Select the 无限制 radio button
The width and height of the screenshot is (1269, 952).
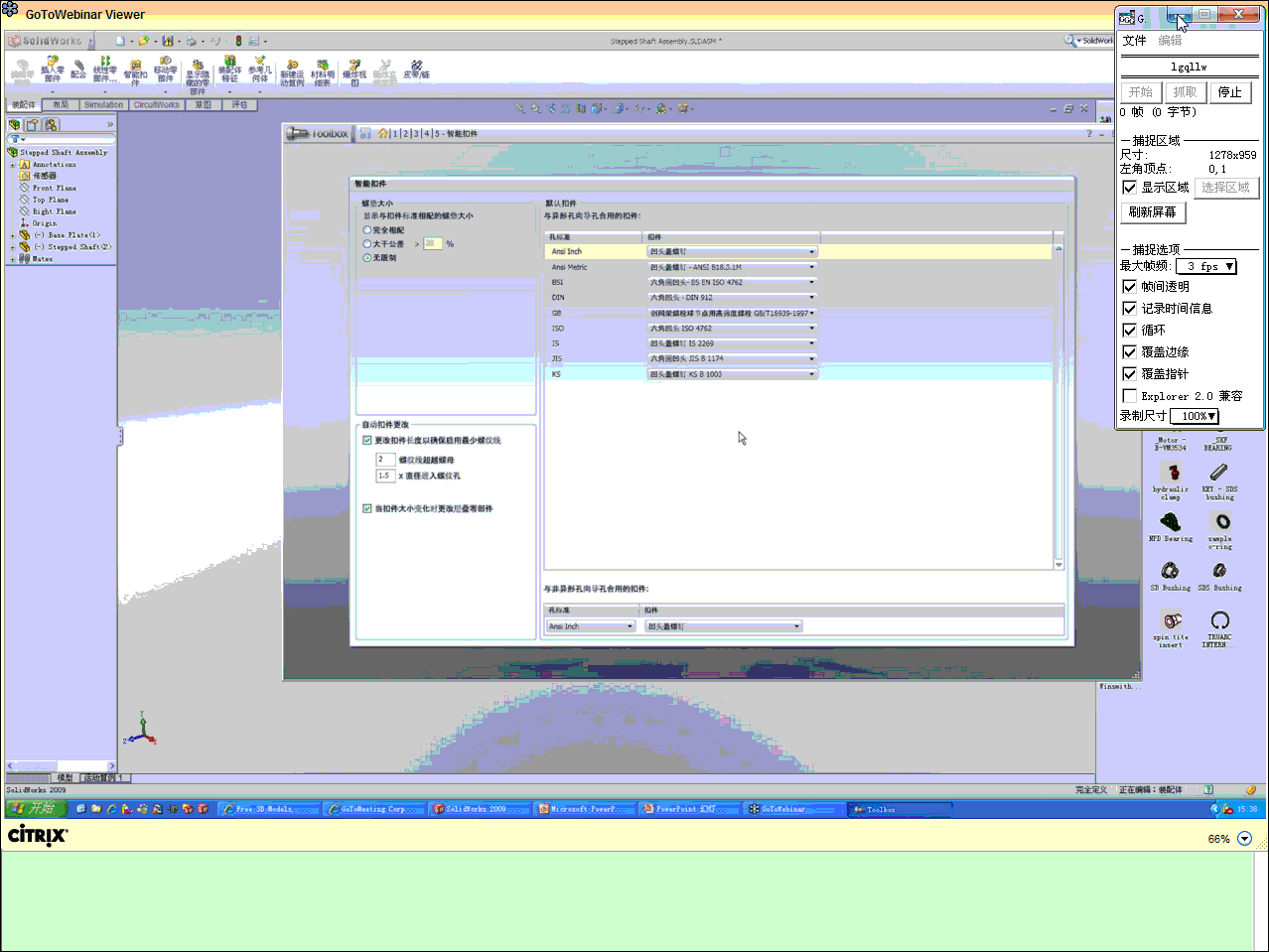point(367,257)
